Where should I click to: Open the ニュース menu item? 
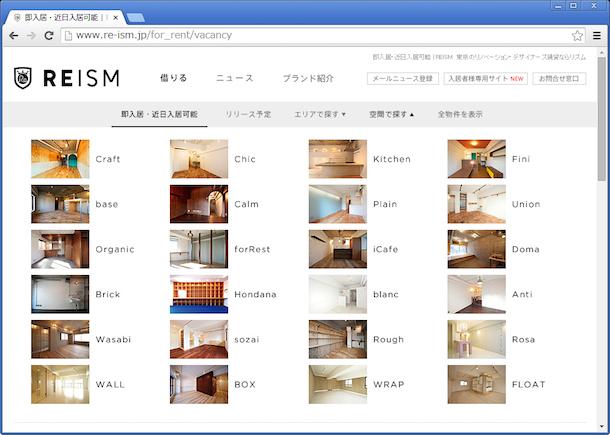(235, 78)
